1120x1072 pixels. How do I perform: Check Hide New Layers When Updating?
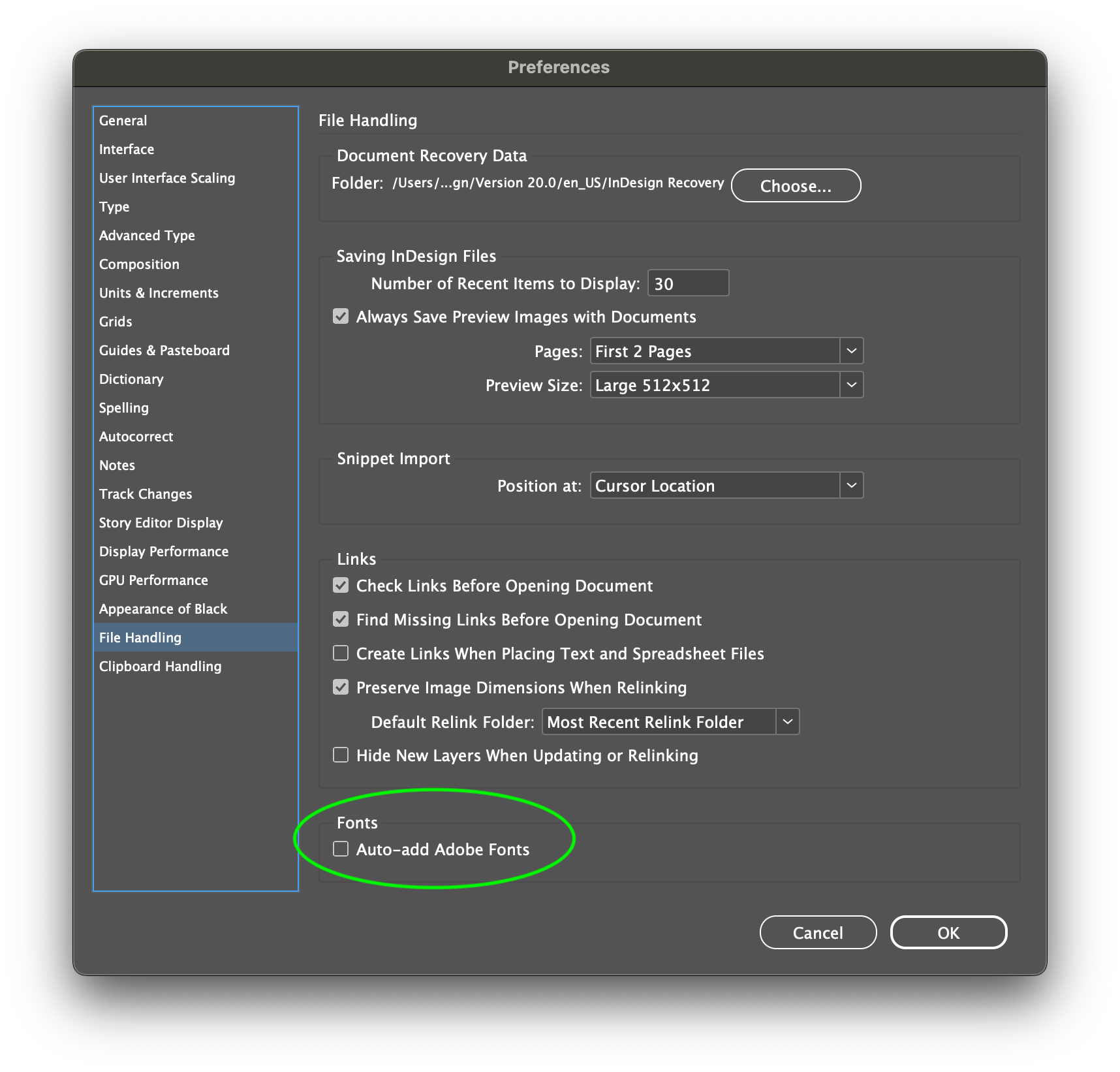(341, 755)
